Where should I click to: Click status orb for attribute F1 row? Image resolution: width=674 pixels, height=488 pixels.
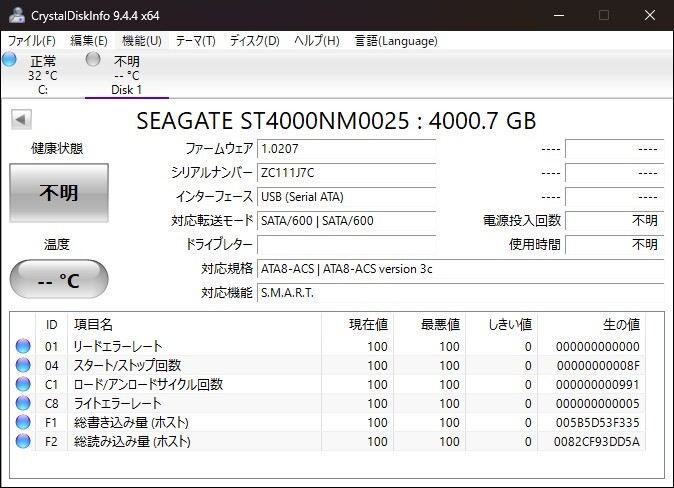pyautogui.click(x=23, y=422)
